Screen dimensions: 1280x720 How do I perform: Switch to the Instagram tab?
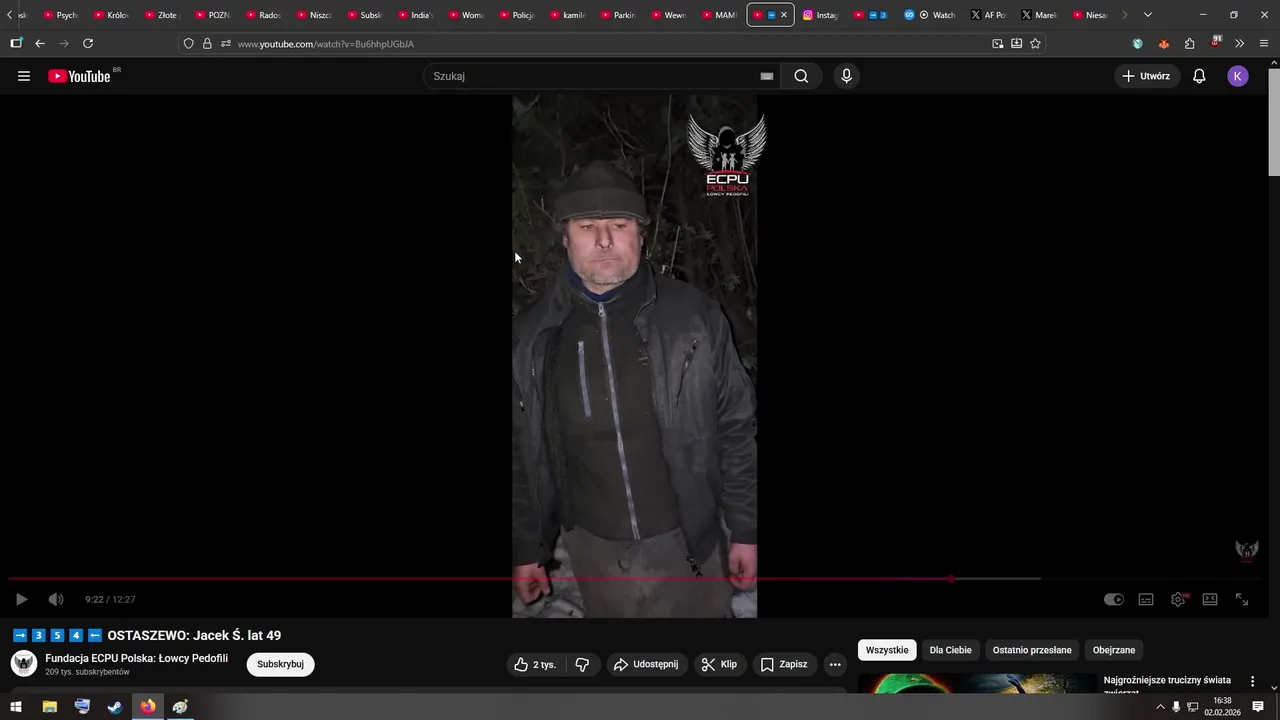coord(822,15)
